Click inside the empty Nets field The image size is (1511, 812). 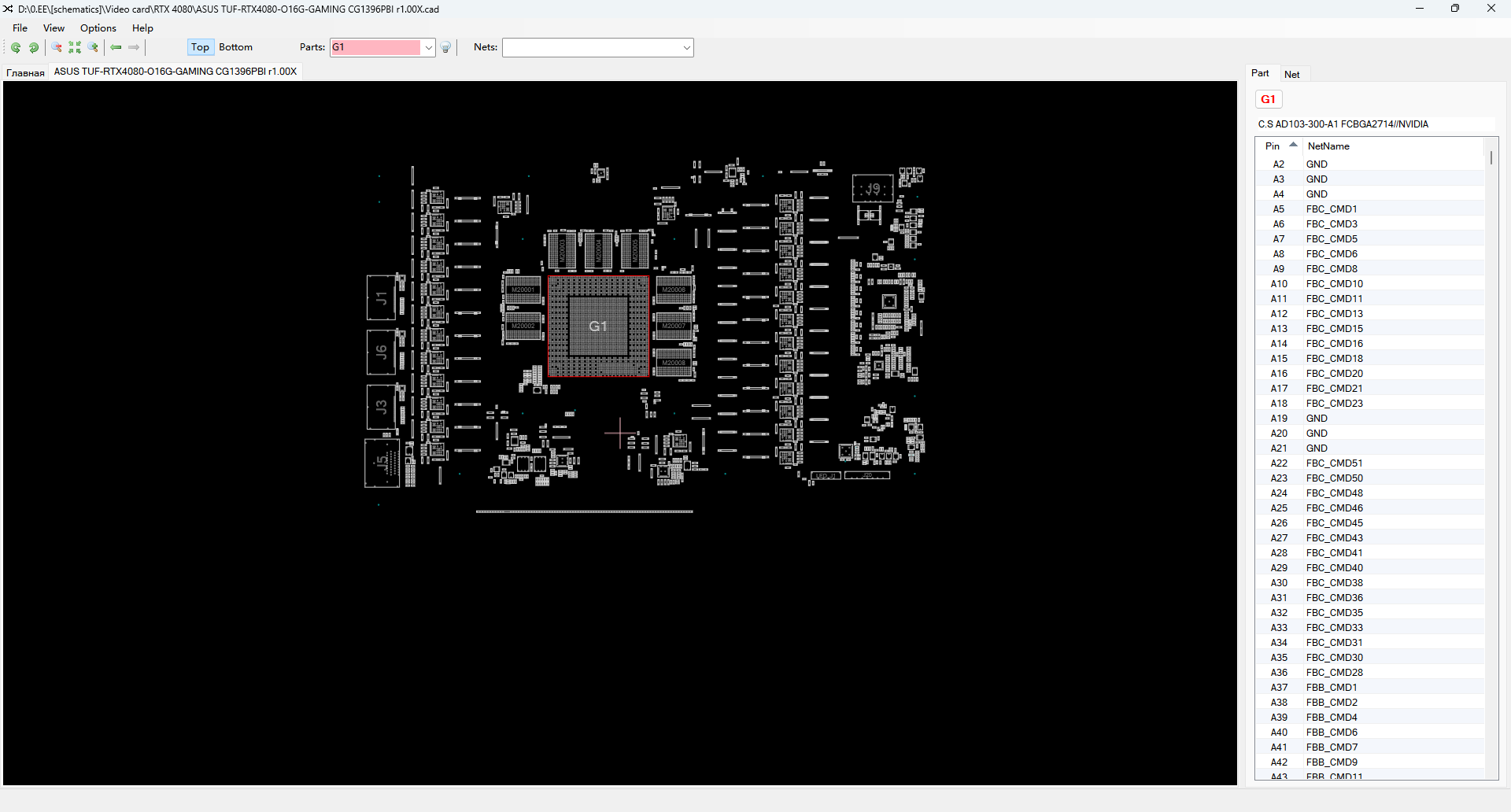pyautogui.click(x=592, y=48)
